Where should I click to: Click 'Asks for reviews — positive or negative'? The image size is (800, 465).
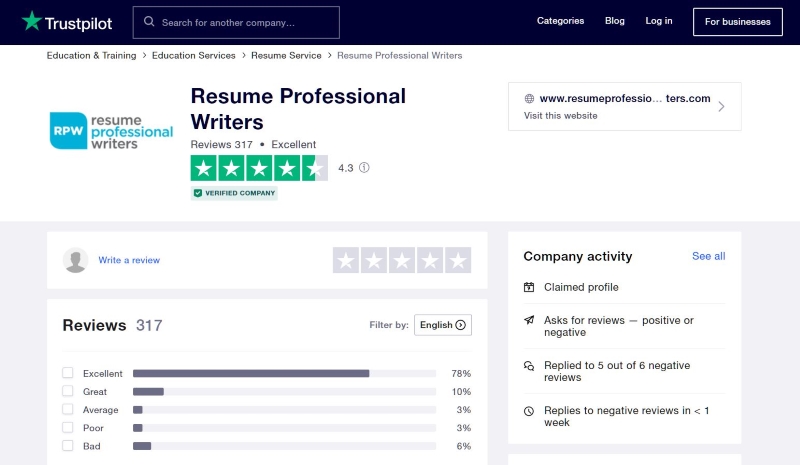619,326
